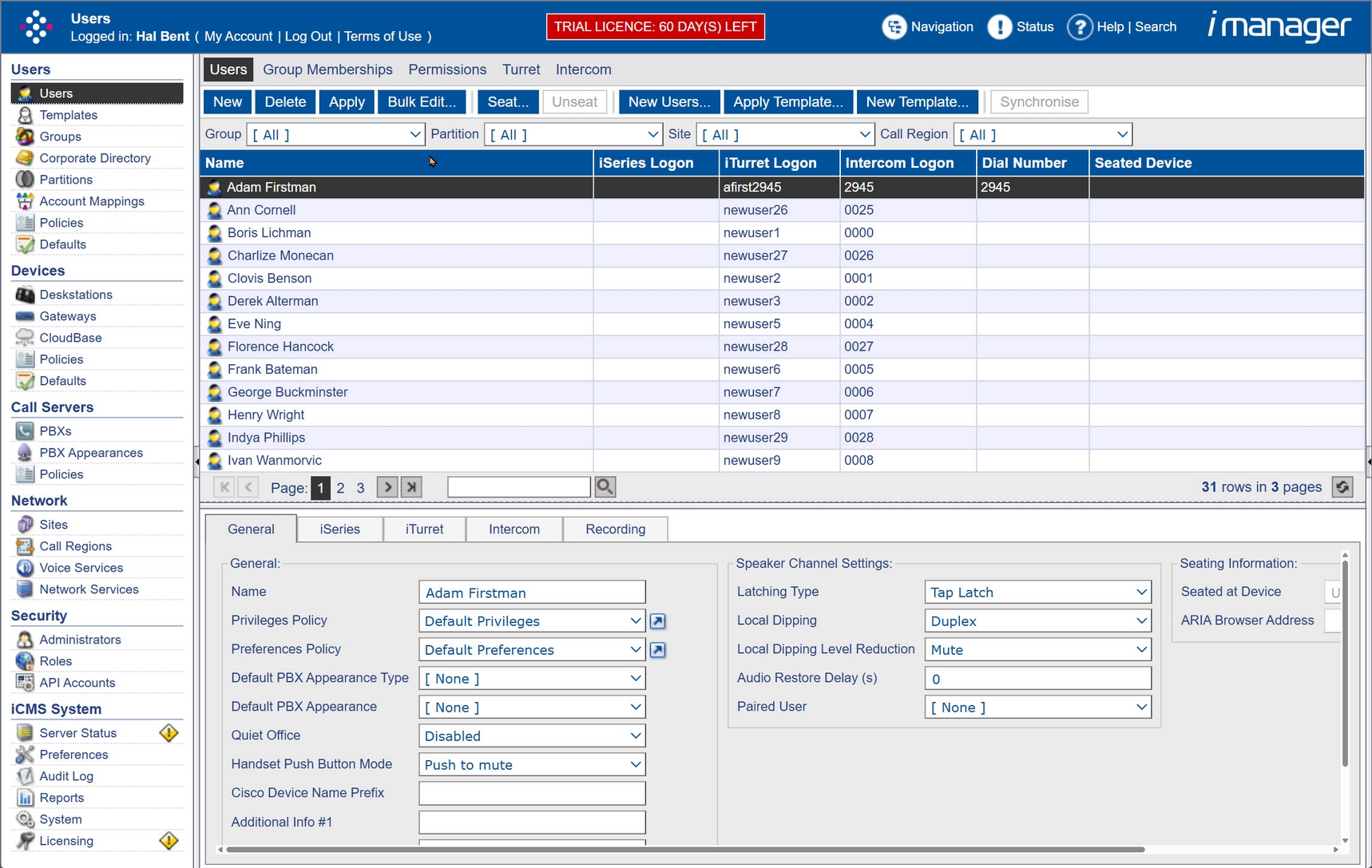Click inside the Cisco Device Name Prefix field

(531, 793)
